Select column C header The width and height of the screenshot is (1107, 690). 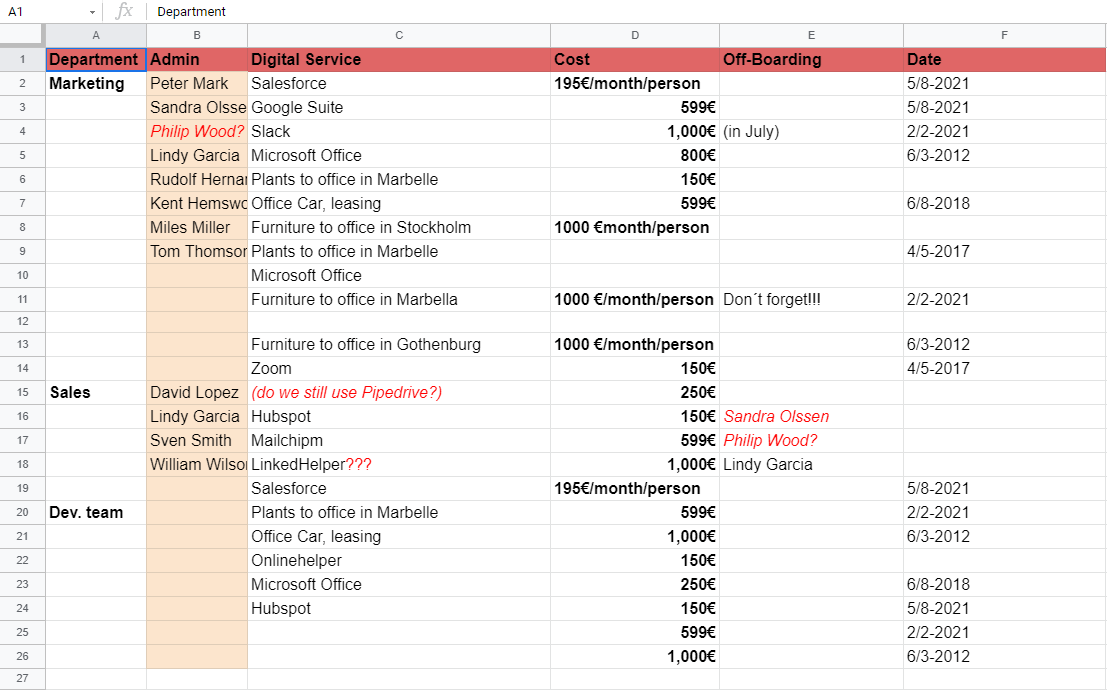[x=399, y=35]
